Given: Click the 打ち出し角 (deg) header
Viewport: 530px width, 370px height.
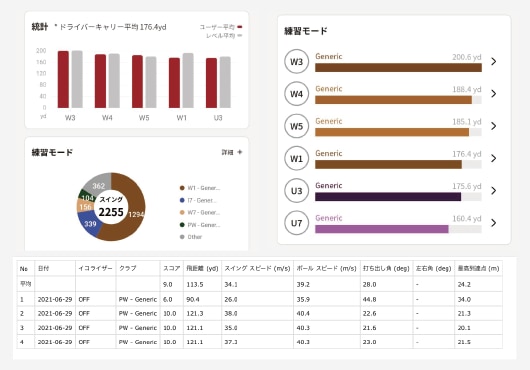Looking at the screenshot, I should point(386,269).
